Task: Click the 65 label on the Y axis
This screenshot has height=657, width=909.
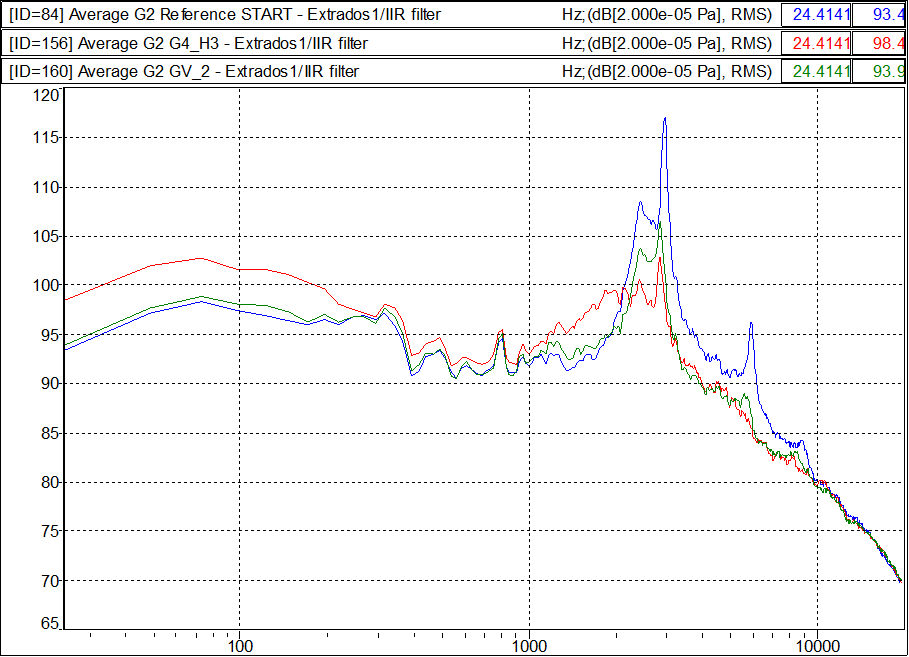Action: pos(49,623)
